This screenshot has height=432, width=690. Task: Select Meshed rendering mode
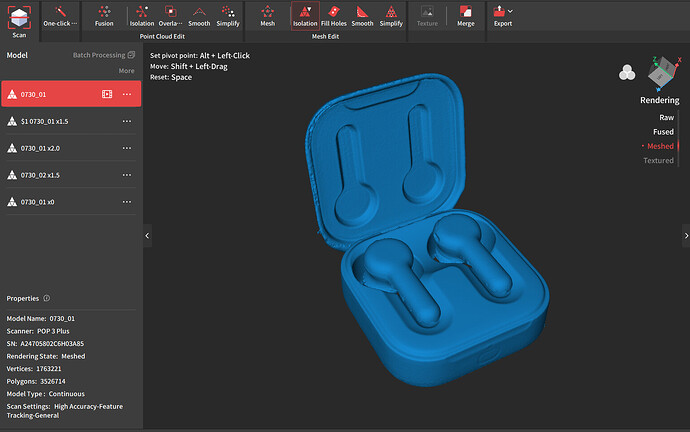[x=660, y=146]
